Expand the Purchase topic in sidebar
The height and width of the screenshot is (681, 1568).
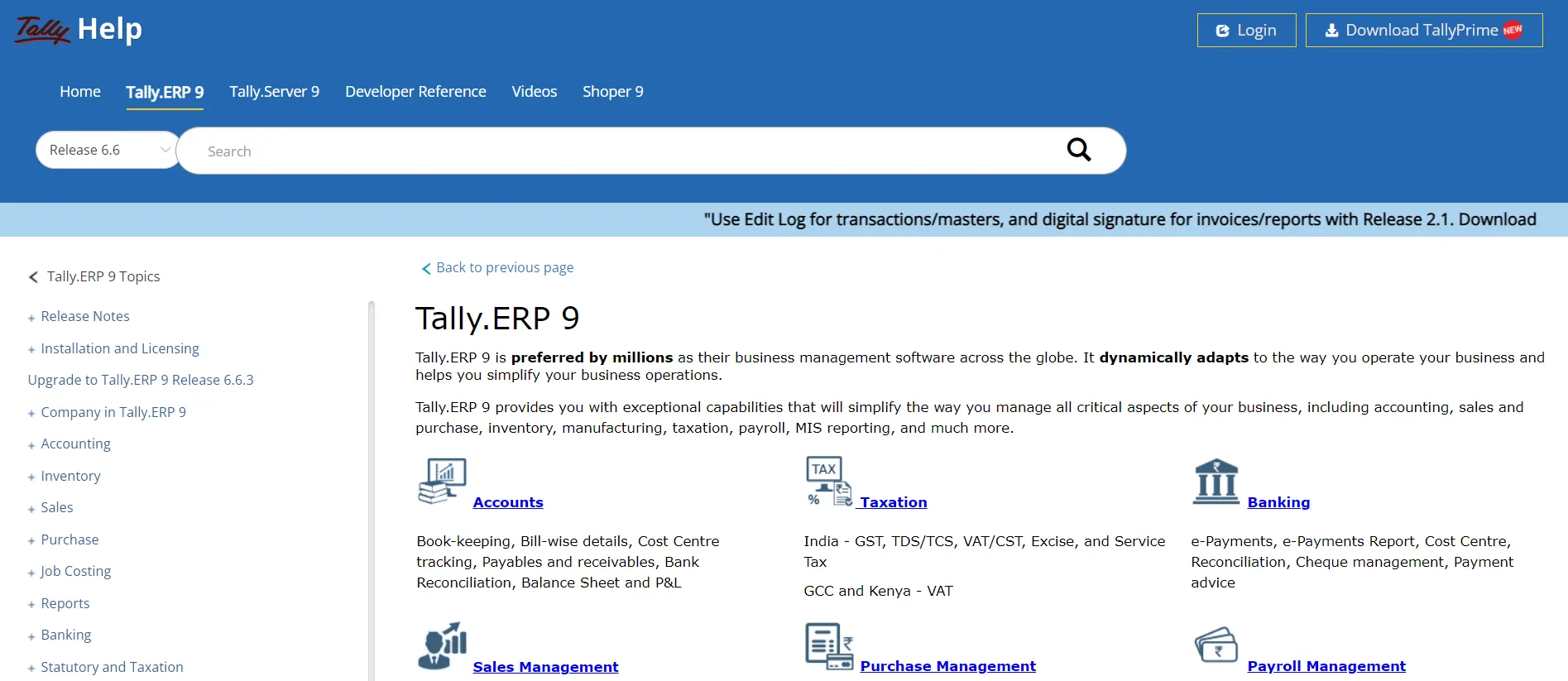[x=31, y=541]
